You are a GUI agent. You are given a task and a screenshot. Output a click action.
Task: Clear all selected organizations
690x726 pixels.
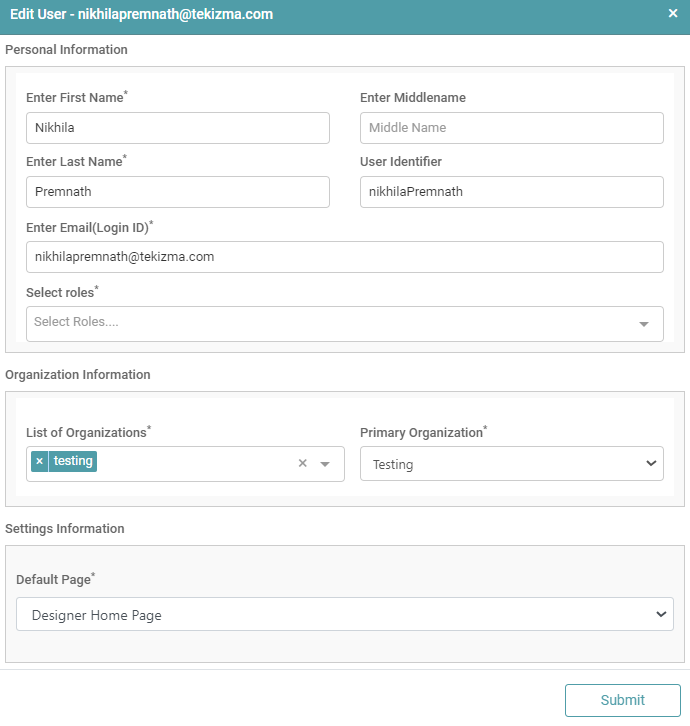(x=303, y=463)
